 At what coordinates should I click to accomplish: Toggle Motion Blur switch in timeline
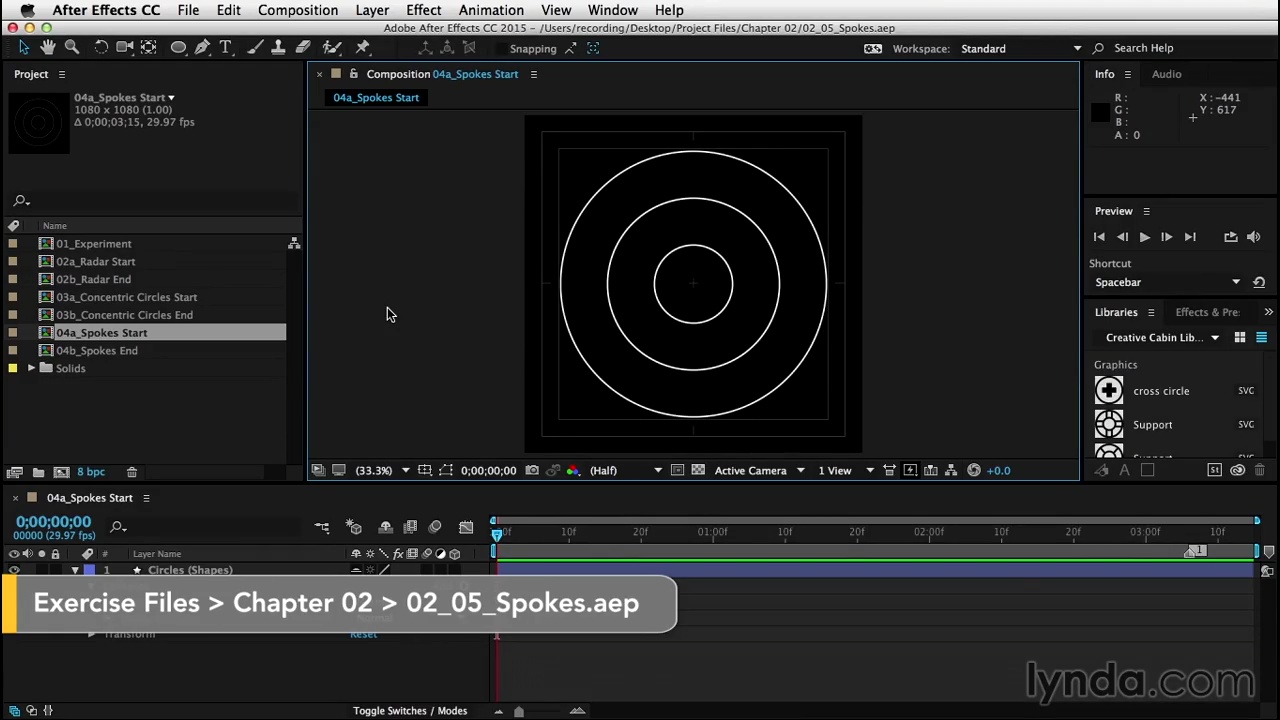pos(435,527)
